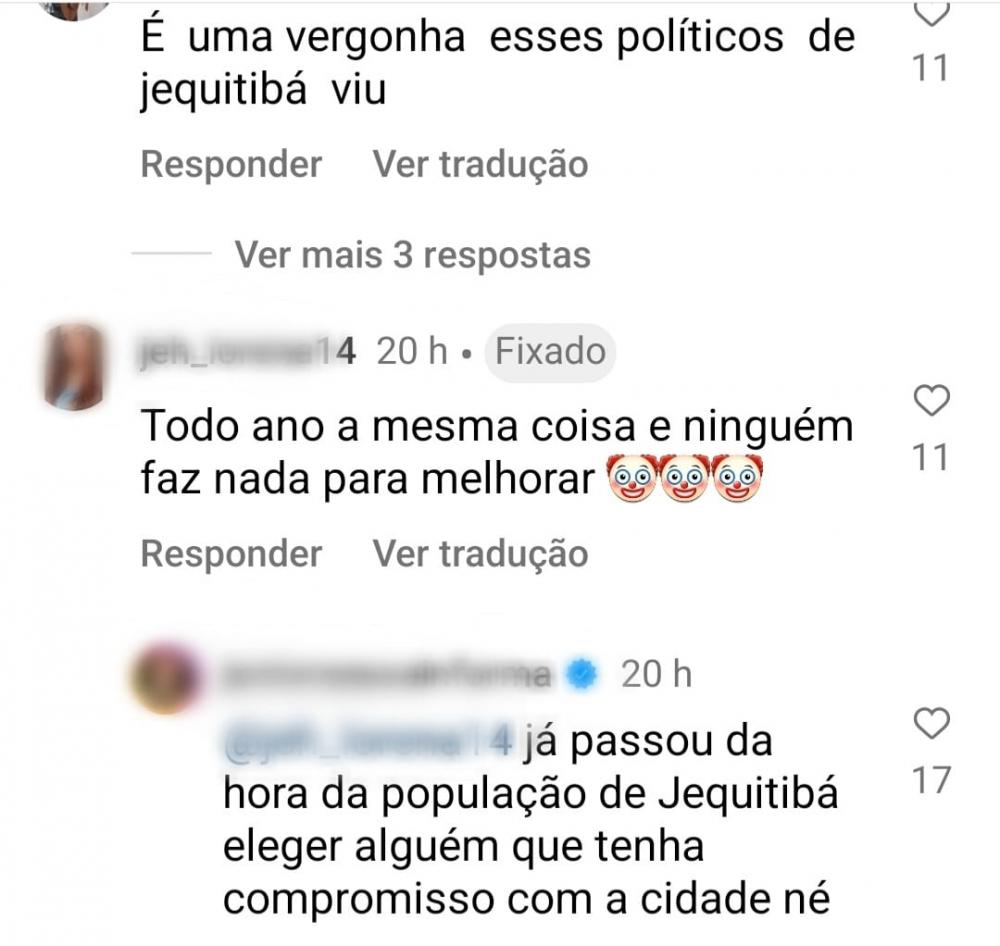The height and width of the screenshot is (946, 1000).
Task: Reply to the 'É uma vergonha' comment
Action: click(231, 164)
